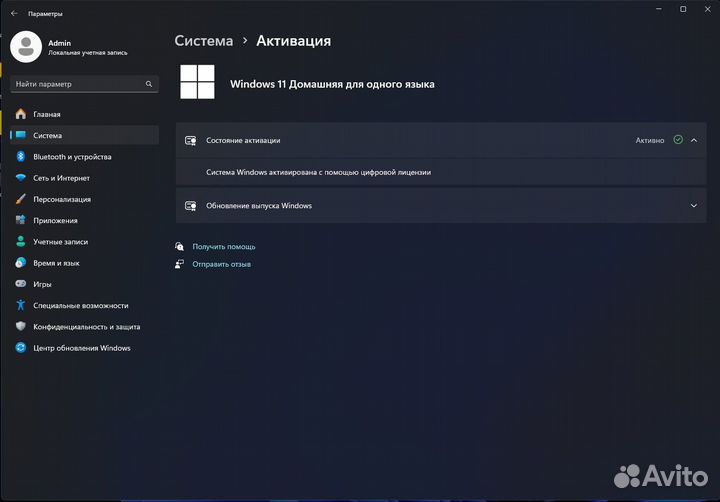The image size is (720, 502).
Task: Collapse the Состояние активации section
Action: (694, 140)
